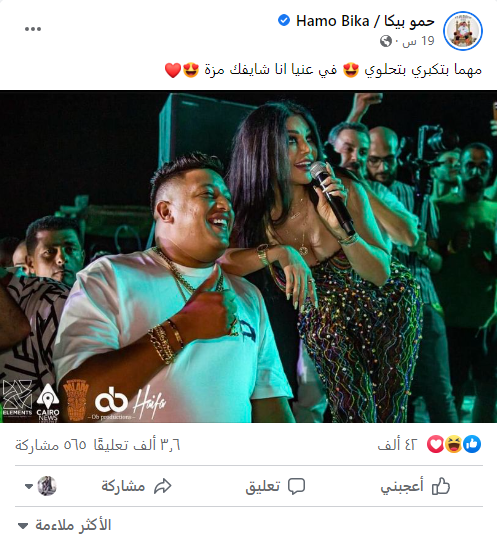Image resolution: width=497 pixels, height=540 pixels.
Task: Click the 19 hours timestamp link
Action: point(418,41)
